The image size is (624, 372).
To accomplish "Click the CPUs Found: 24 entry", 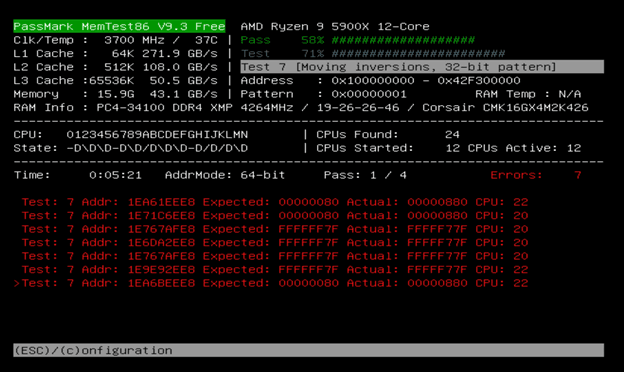I will pyautogui.click(x=388, y=134).
